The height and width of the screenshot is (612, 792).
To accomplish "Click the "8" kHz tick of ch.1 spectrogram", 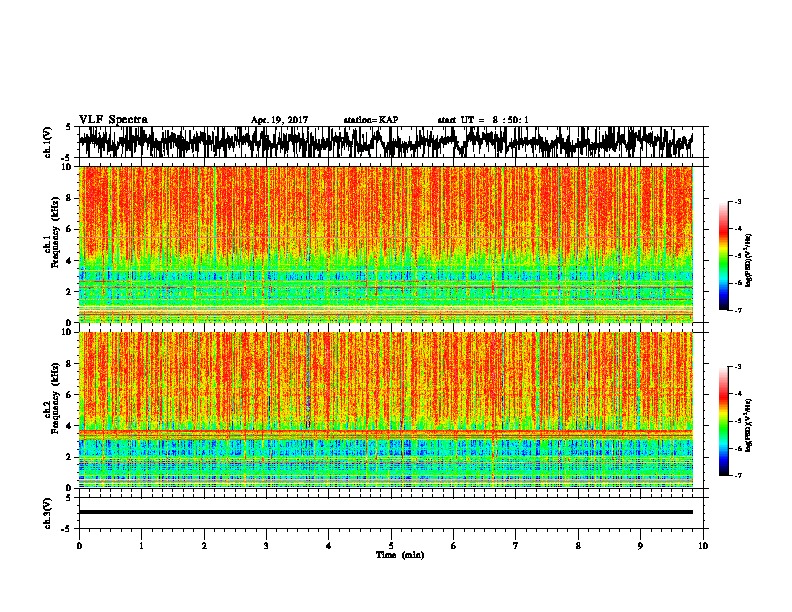I will tap(69, 198).
